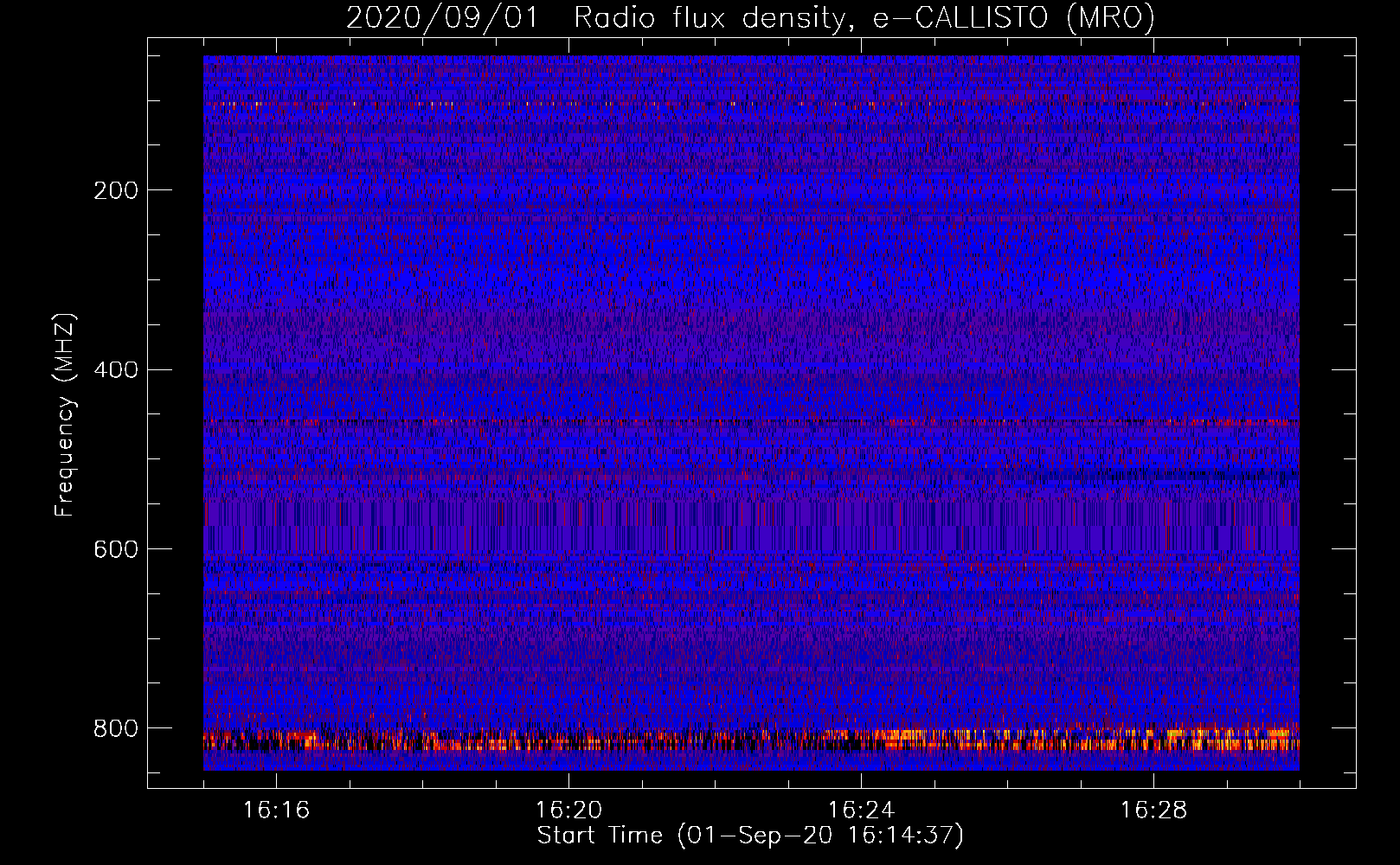This screenshot has width=1400, height=865.
Task: Click the date 2020/09/01 in the title
Action: tap(442, 18)
